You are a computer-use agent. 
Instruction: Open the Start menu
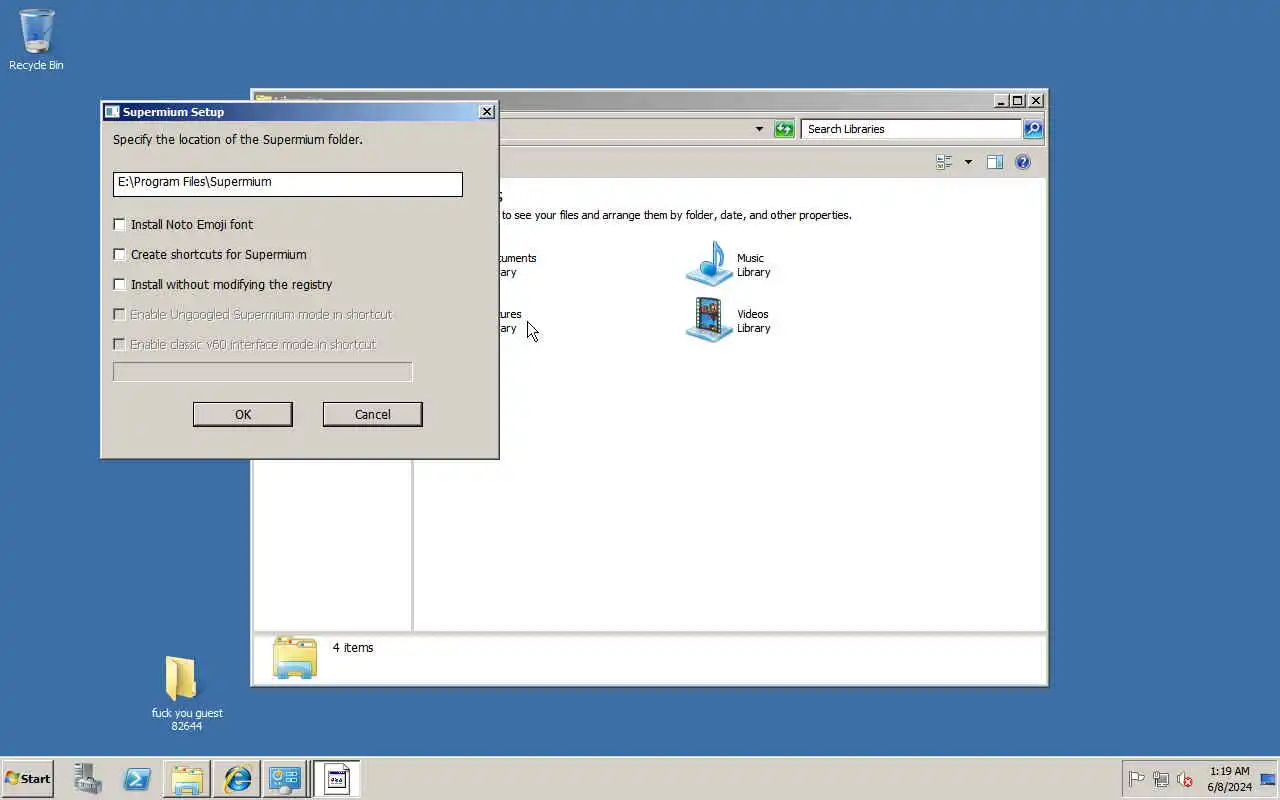point(27,778)
